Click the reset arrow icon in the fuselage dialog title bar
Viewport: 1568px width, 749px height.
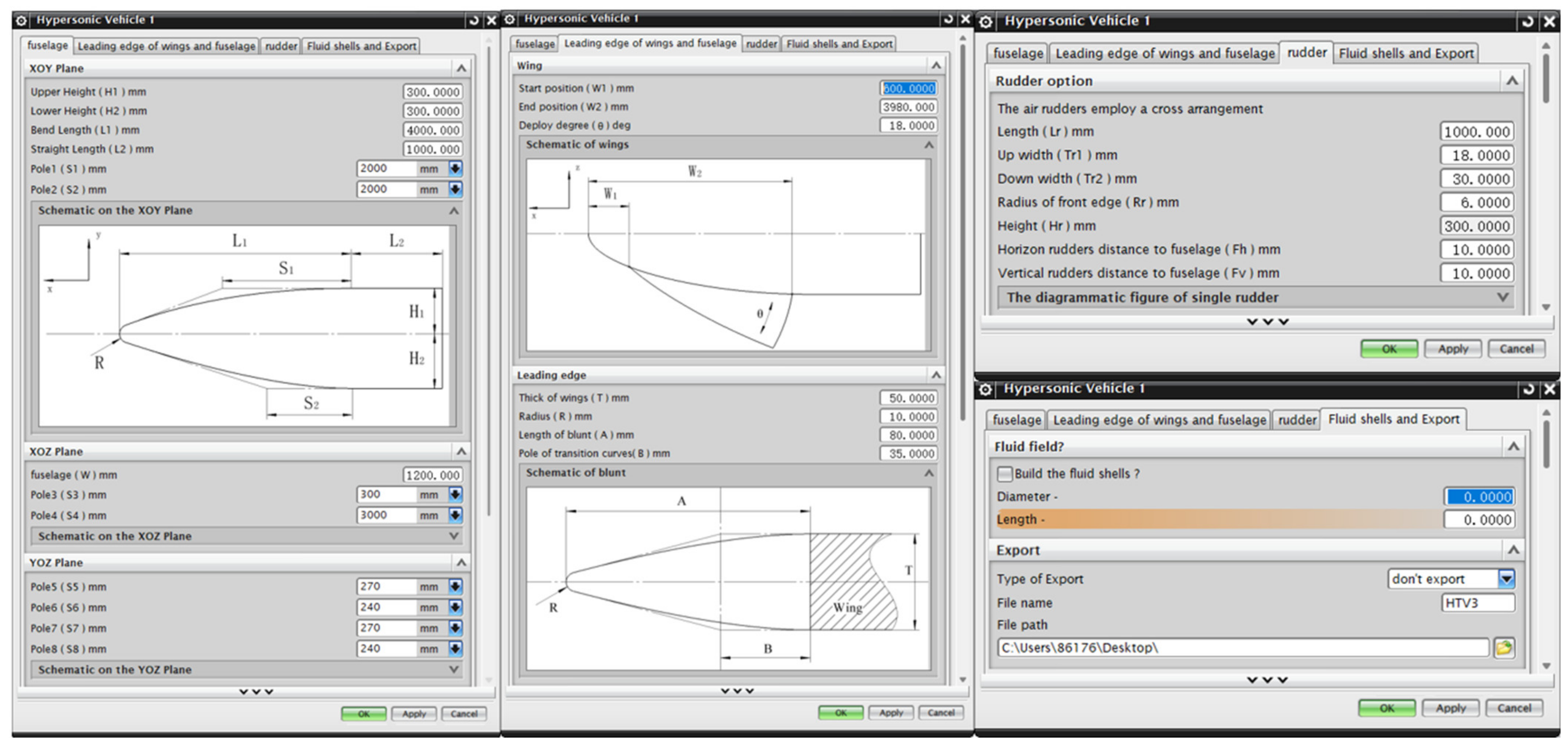point(473,20)
